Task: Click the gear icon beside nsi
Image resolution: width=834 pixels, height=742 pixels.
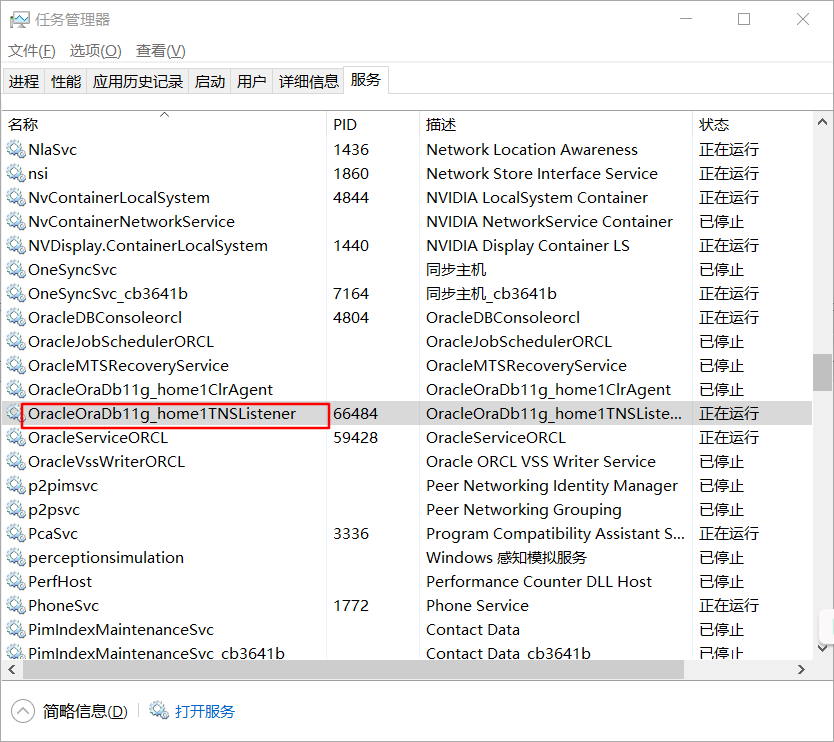Action: [x=16, y=173]
